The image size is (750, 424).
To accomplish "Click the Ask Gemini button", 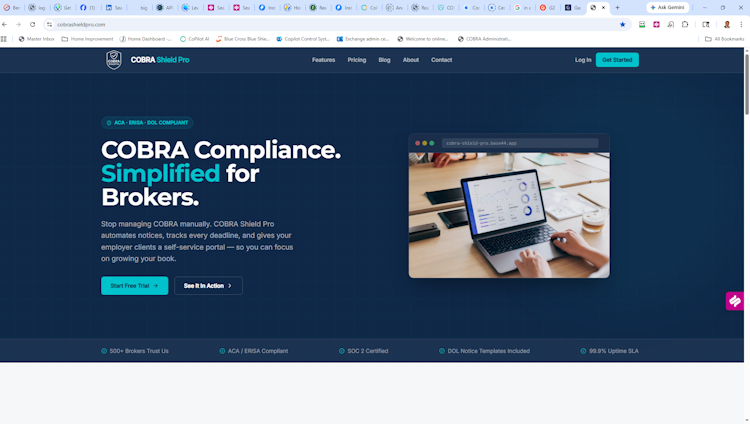I will point(667,8).
